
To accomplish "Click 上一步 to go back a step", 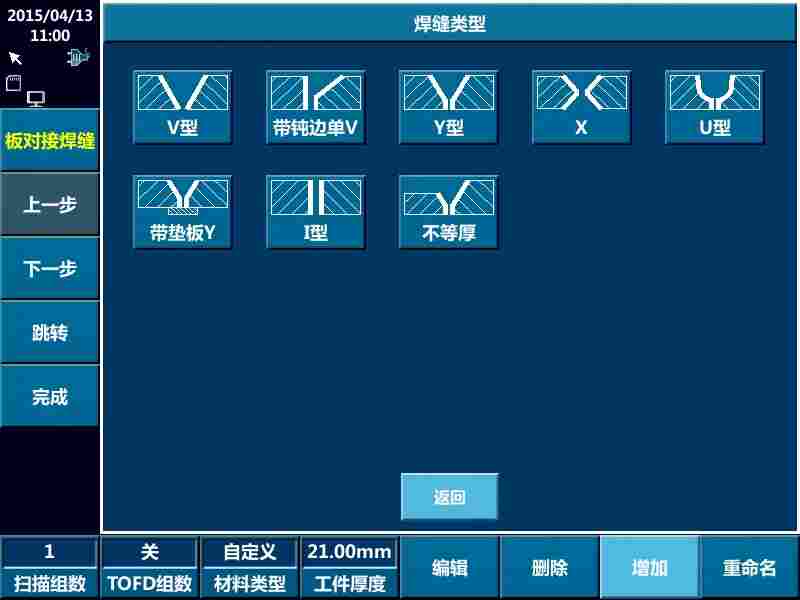I will pyautogui.click(x=49, y=203).
